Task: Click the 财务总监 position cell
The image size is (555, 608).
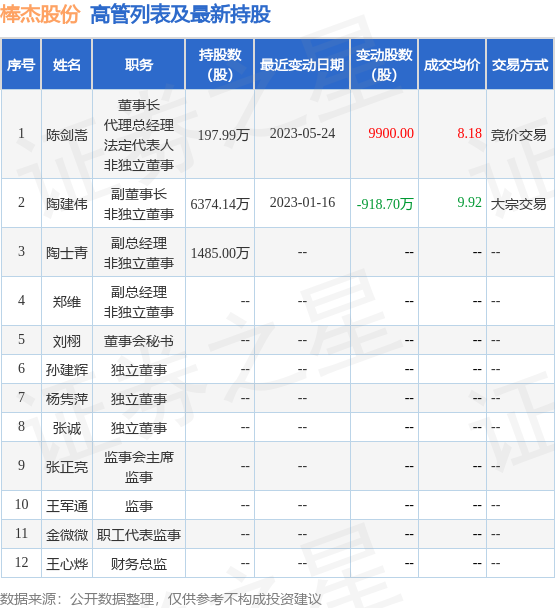Action: [x=138, y=564]
